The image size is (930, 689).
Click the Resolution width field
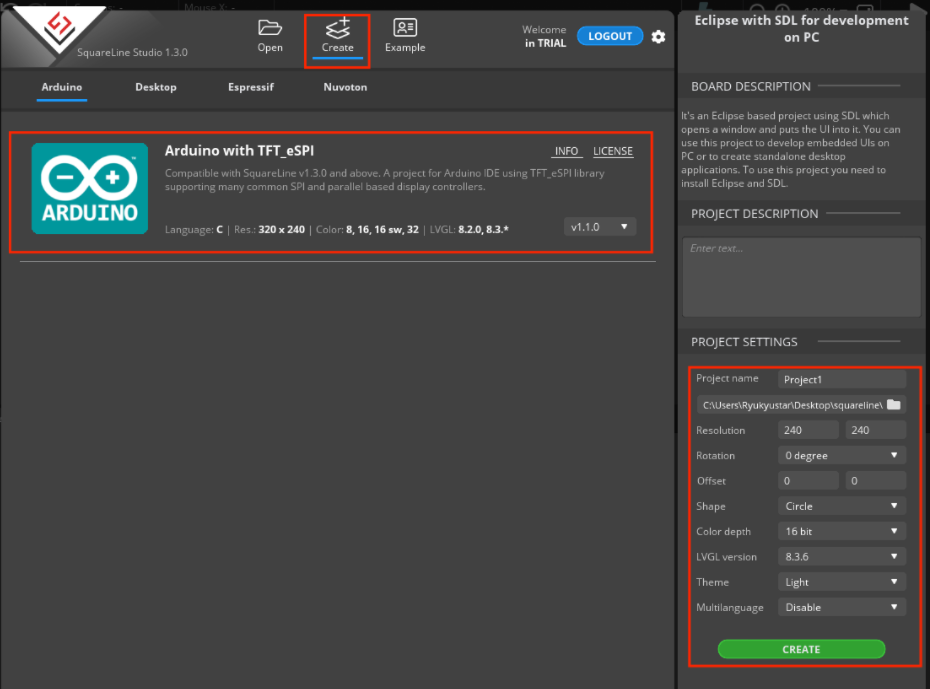(x=808, y=430)
